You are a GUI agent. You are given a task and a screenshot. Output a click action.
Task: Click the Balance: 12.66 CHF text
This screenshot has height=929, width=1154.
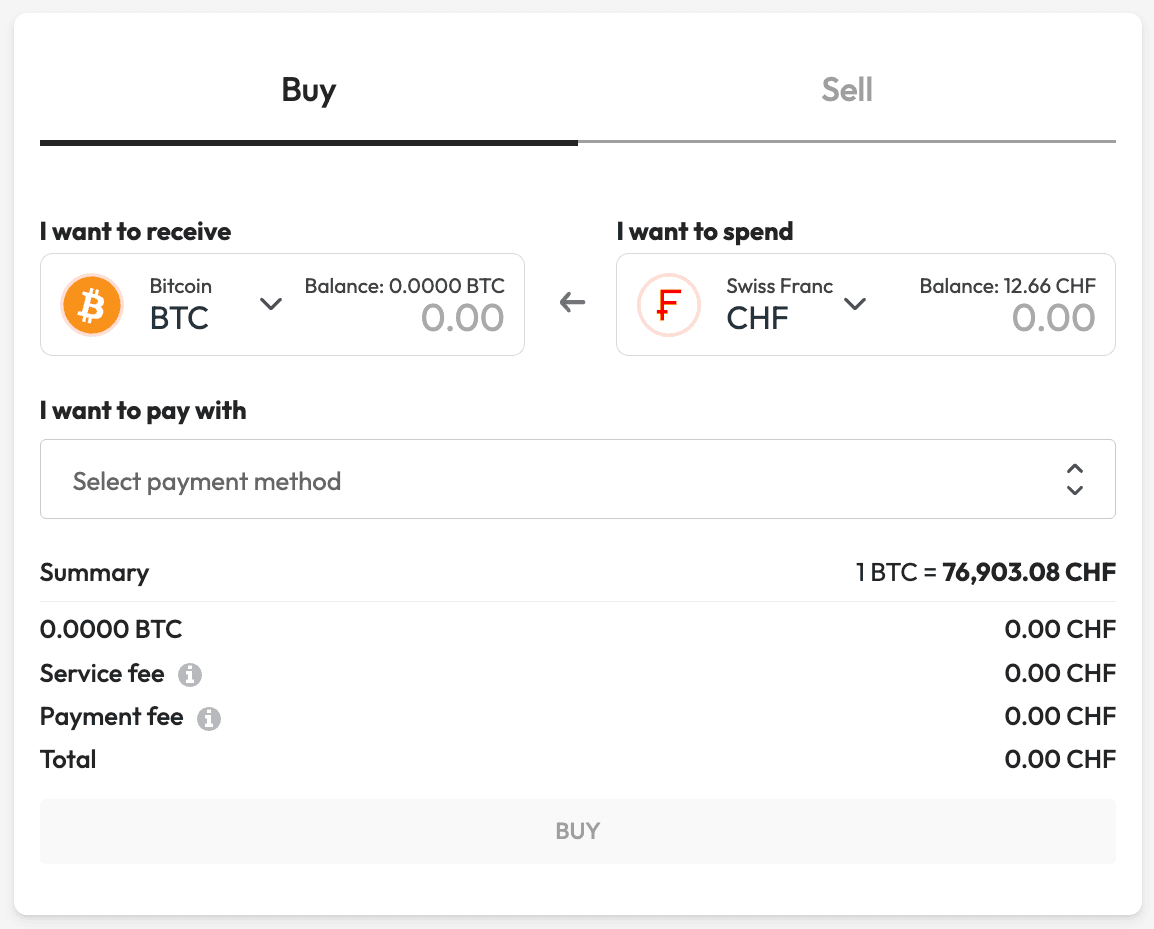[x=1007, y=286]
